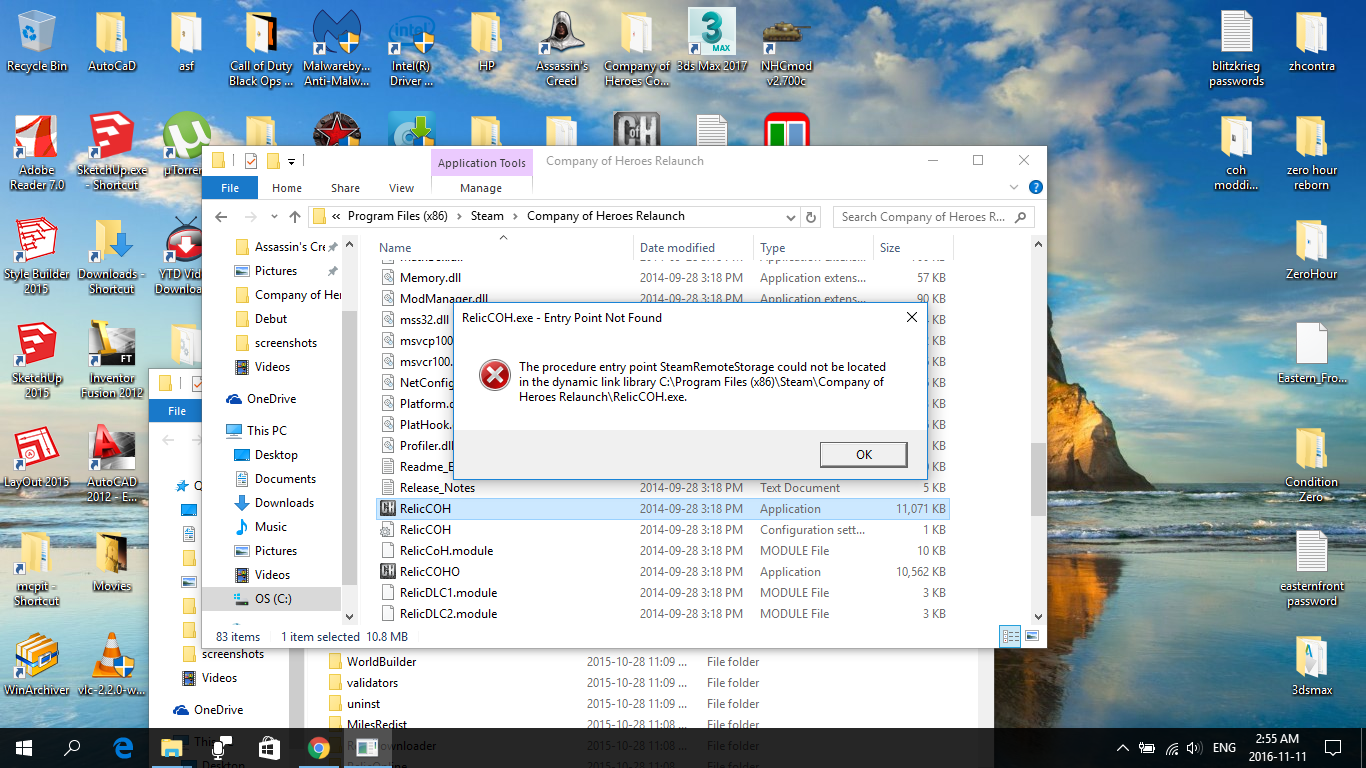Open Google Chrome from the taskbar
Screen dimensions: 1366x768
point(319,747)
